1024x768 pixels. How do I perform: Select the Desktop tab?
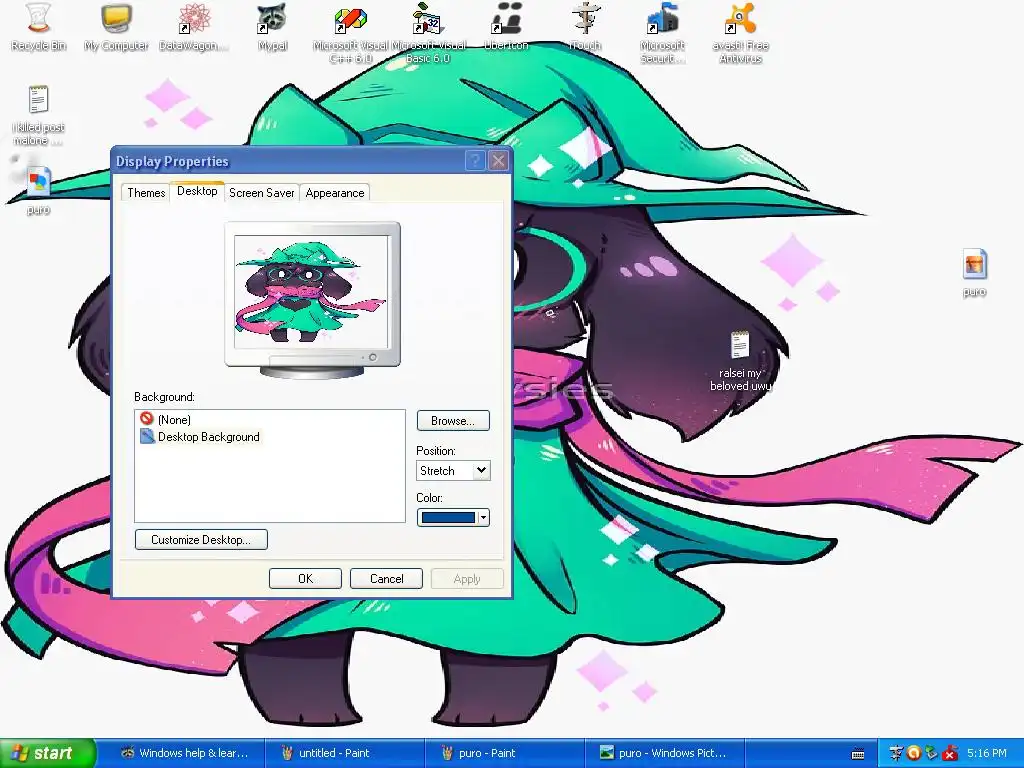(197, 191)
